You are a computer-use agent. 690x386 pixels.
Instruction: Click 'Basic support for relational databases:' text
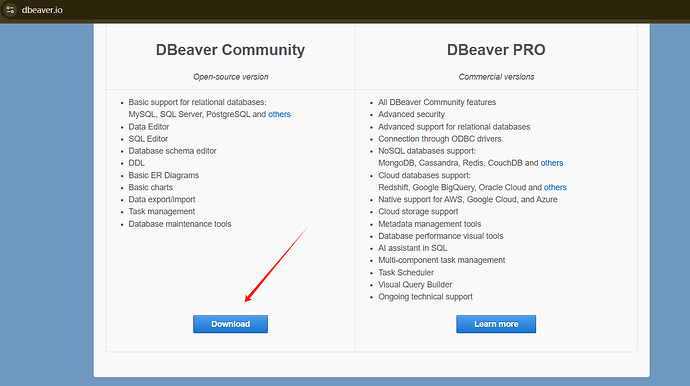click(198, 102)
